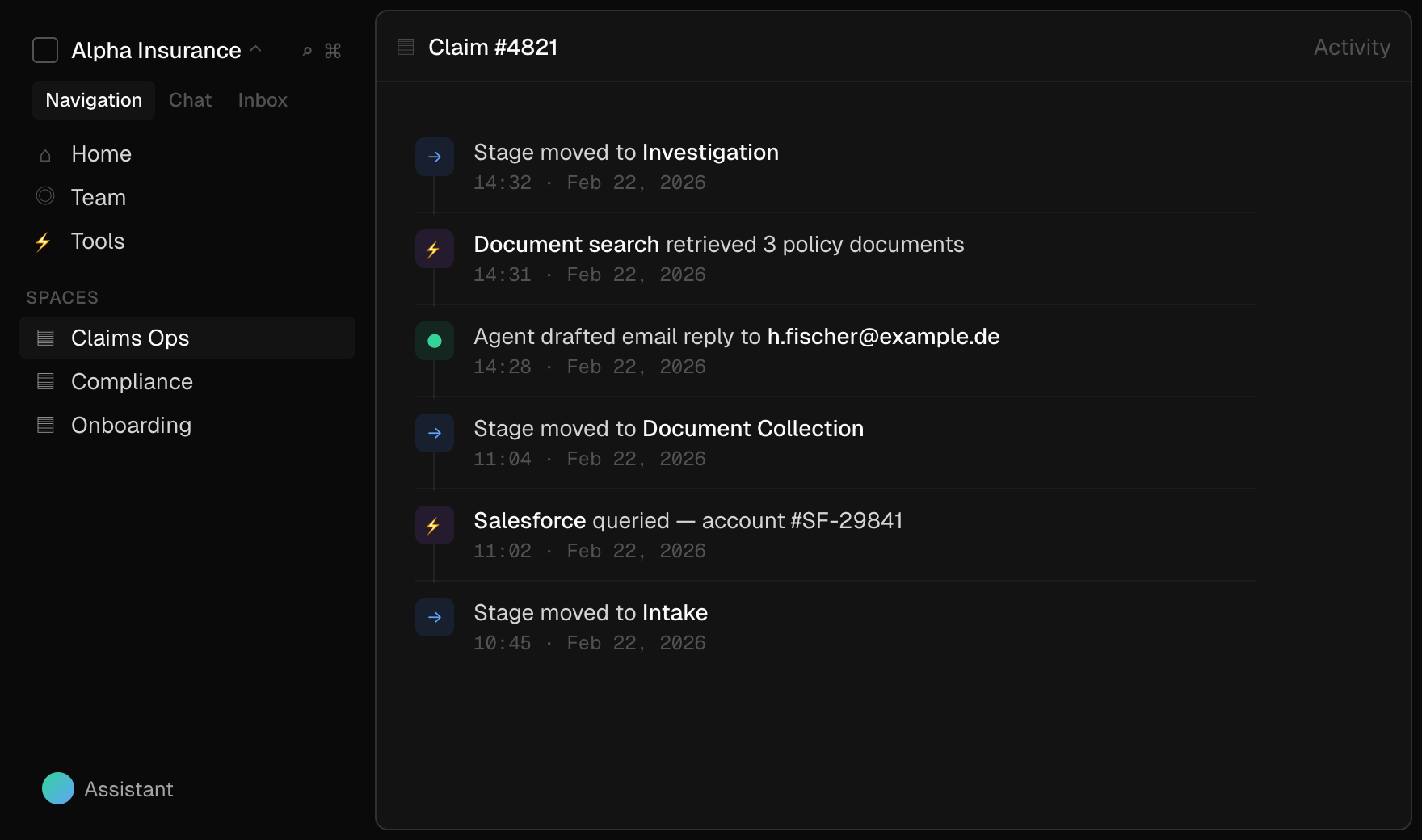Image resolution: width=1422 pixels, height=840 pixels.
Task: Open the h.fischer@example.de email link
Action: 883,337
